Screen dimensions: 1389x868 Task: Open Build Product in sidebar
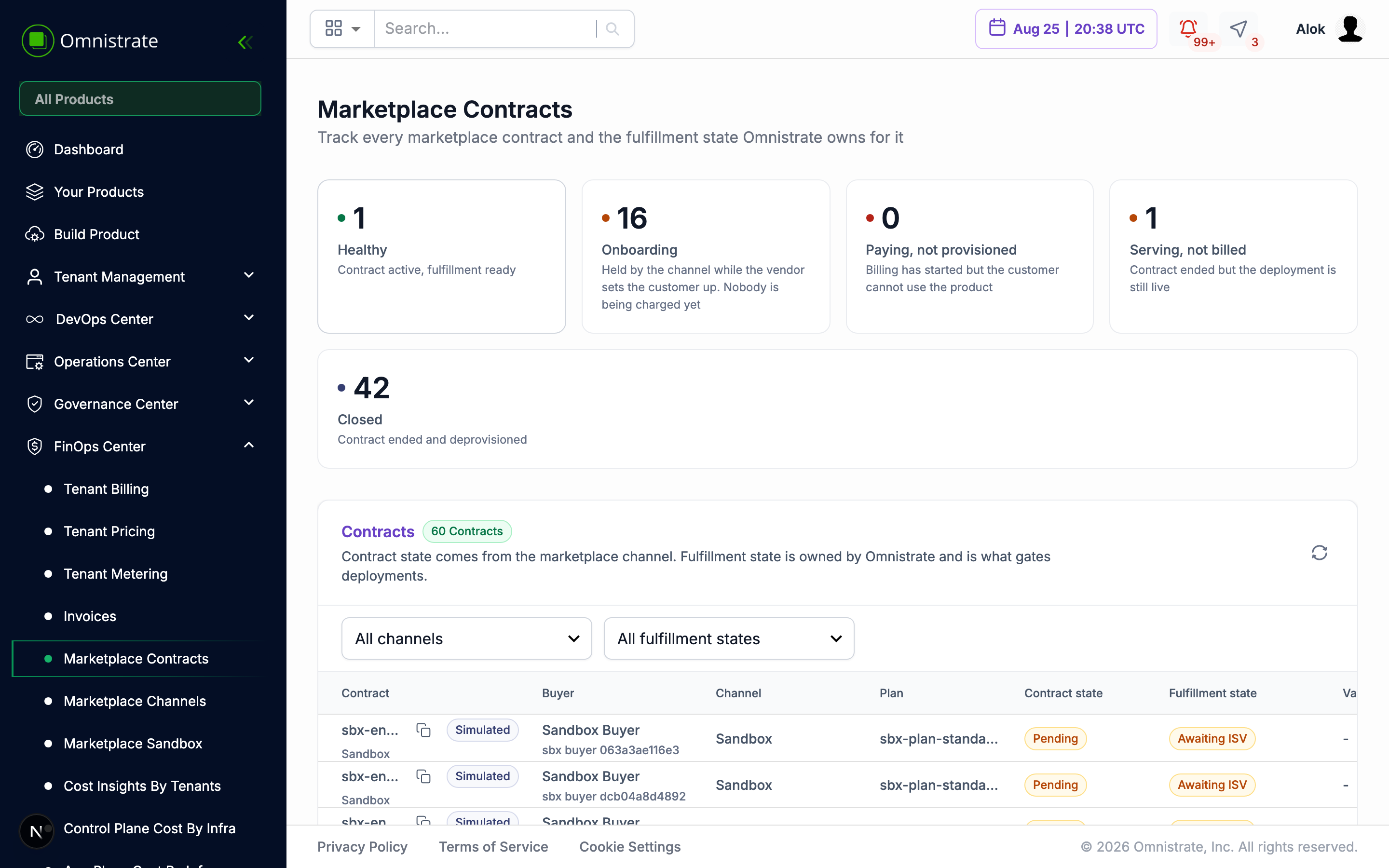click(x=96, y=234)
